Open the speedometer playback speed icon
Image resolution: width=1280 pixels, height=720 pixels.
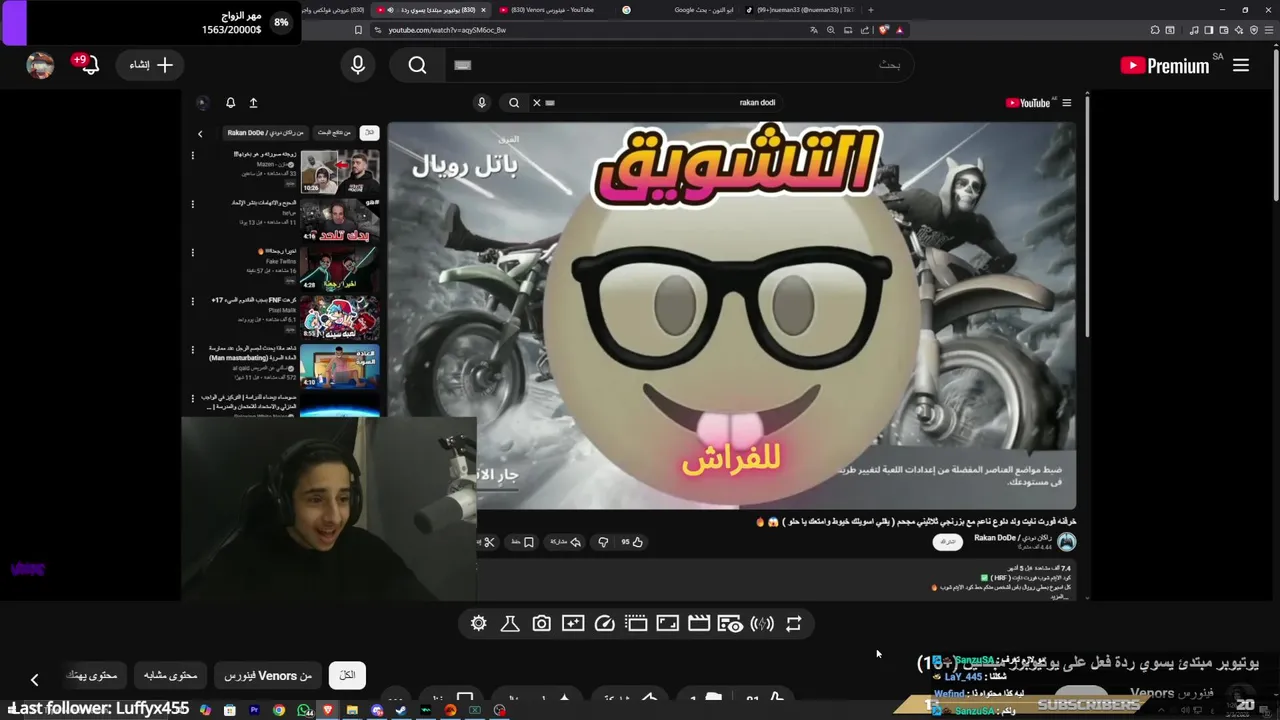pyautogui.click(x=605, y=624)
